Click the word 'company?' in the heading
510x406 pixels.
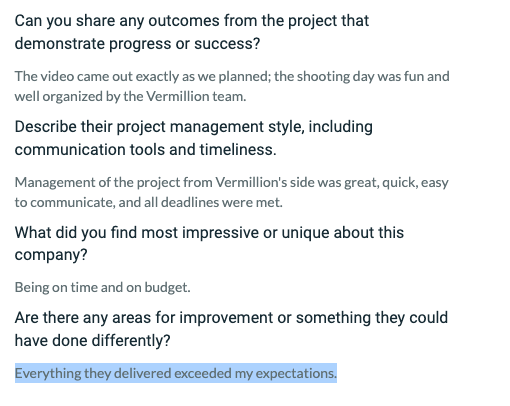pyautogui.click(x=51, y=255)
